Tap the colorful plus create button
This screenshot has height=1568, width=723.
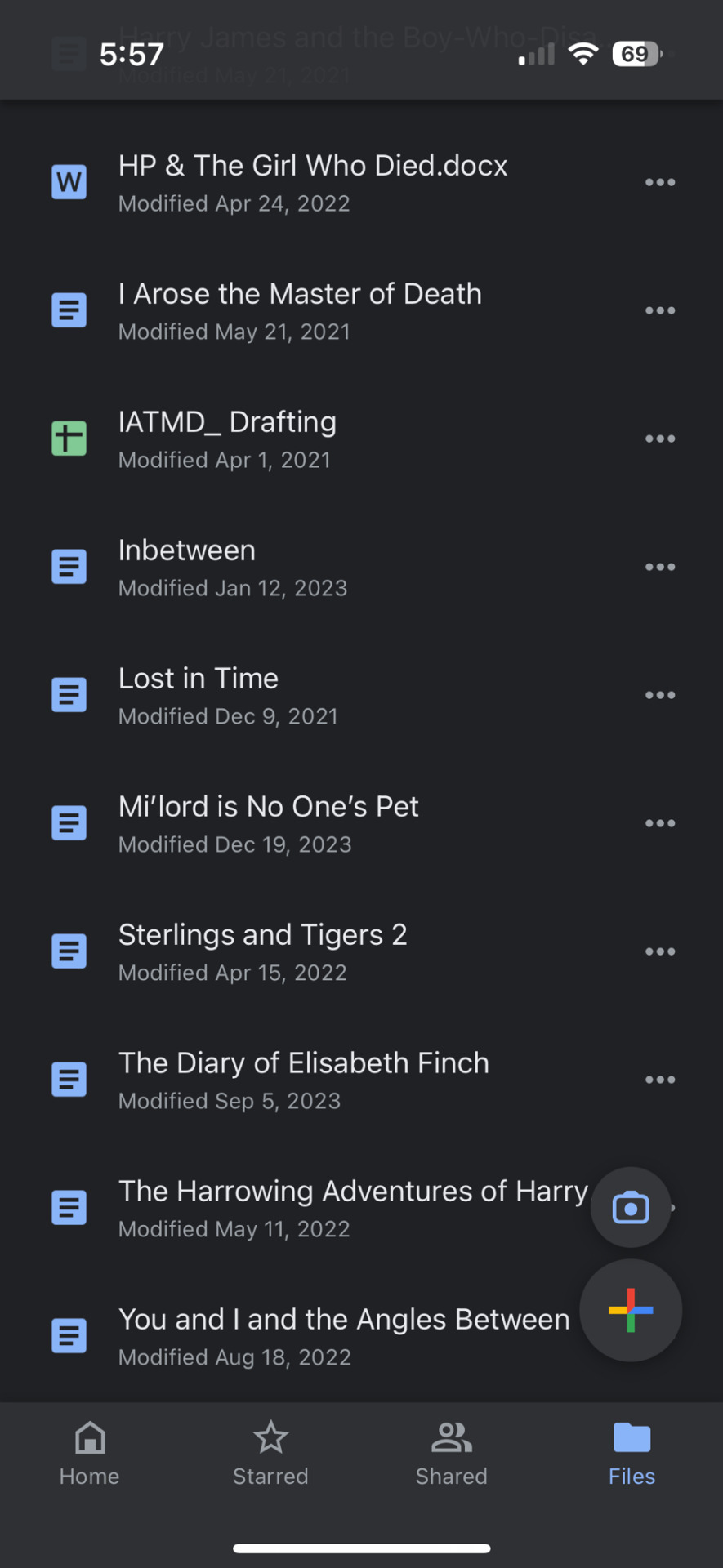pyautogui.click(x=631, y=1310)
